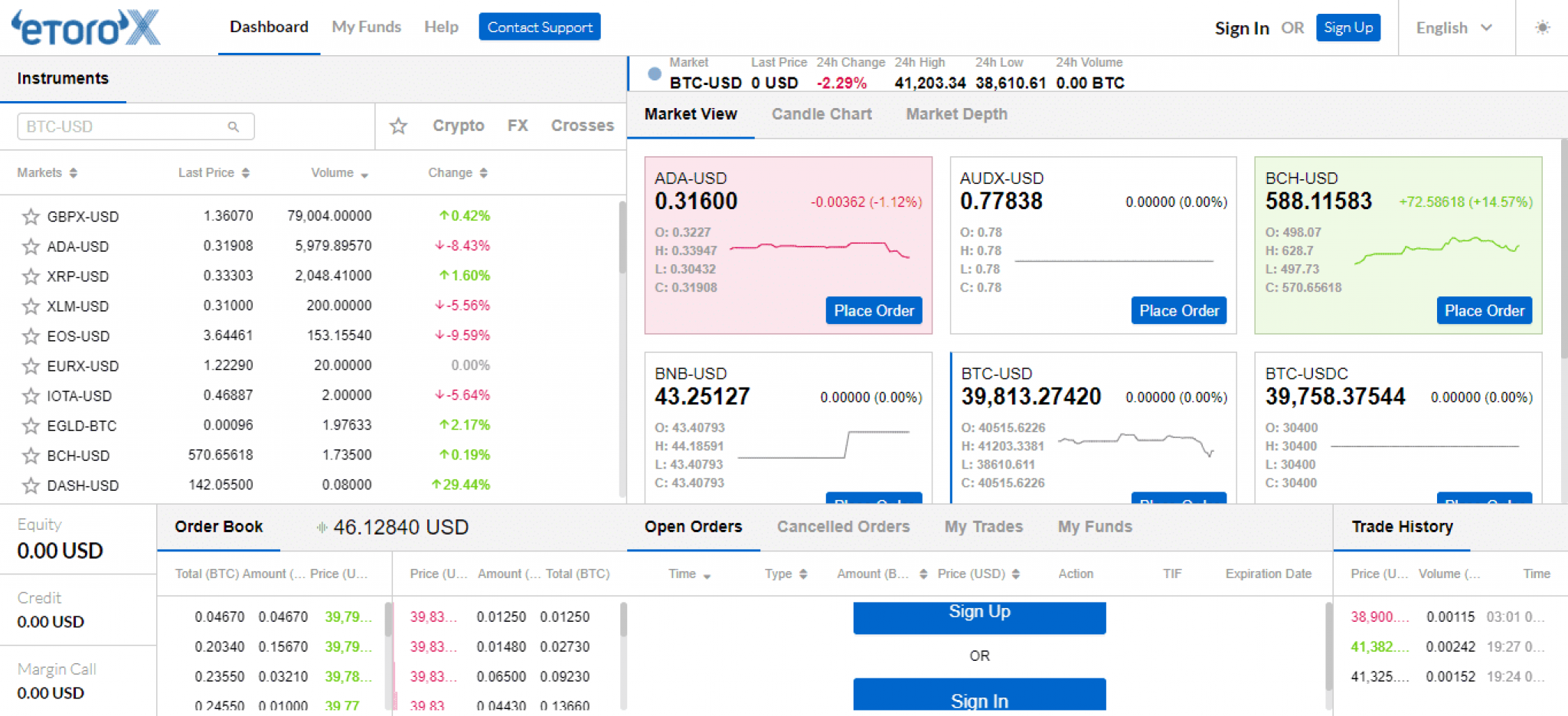Open the Time column dropdown in Open Orders
Screen dimensions: 1568x716
[x=706, y=575]
